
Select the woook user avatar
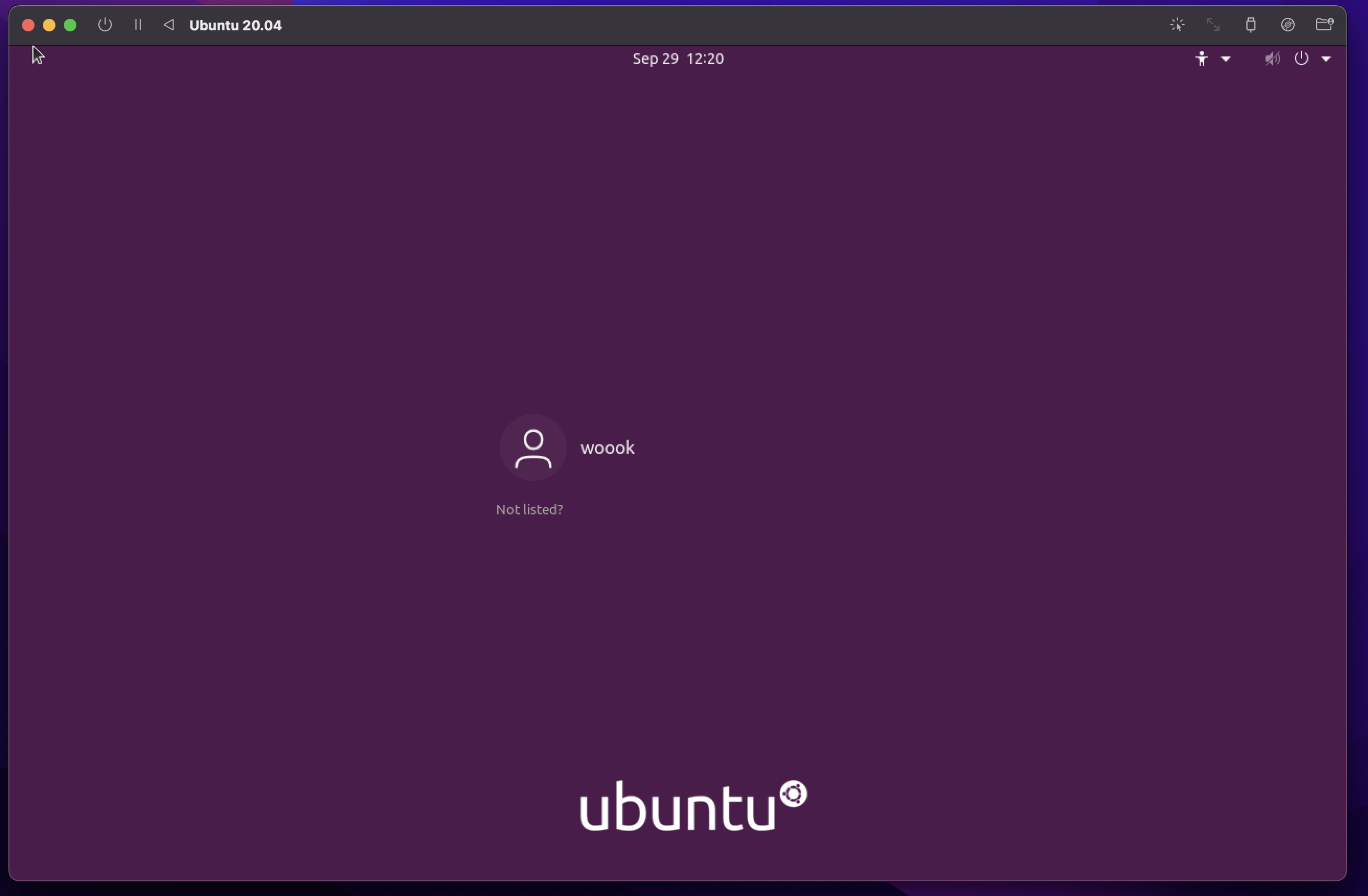pos(533,447)
